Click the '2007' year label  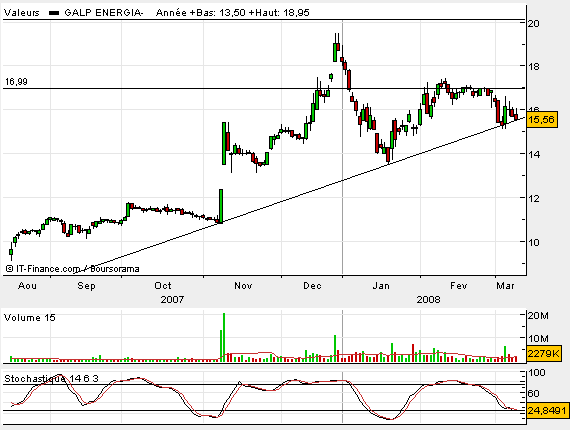172,300
